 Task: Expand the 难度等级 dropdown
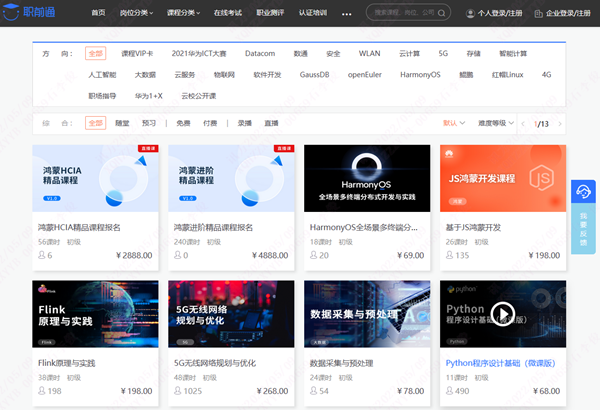pos(496,123)
